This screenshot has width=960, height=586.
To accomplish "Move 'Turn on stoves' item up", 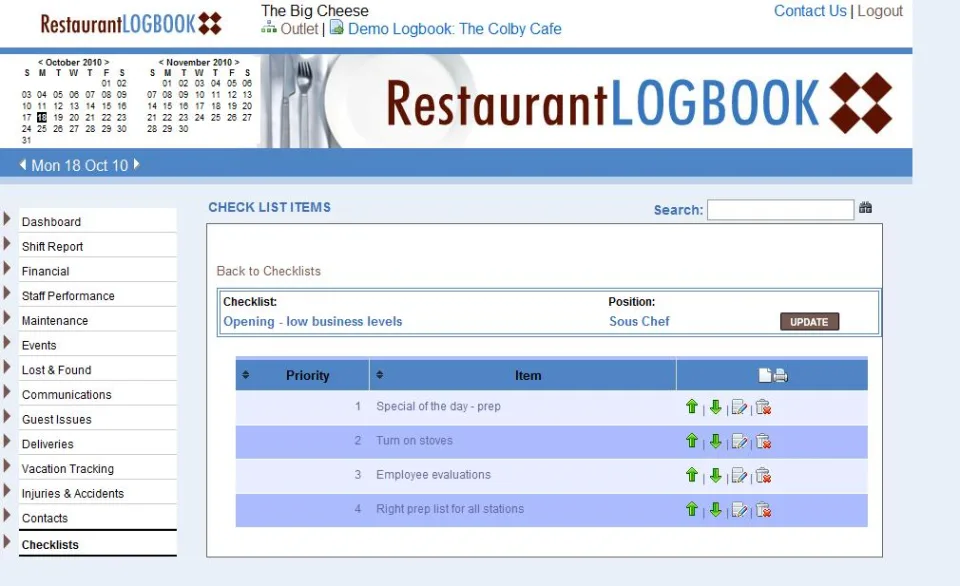I will [692, 441].
